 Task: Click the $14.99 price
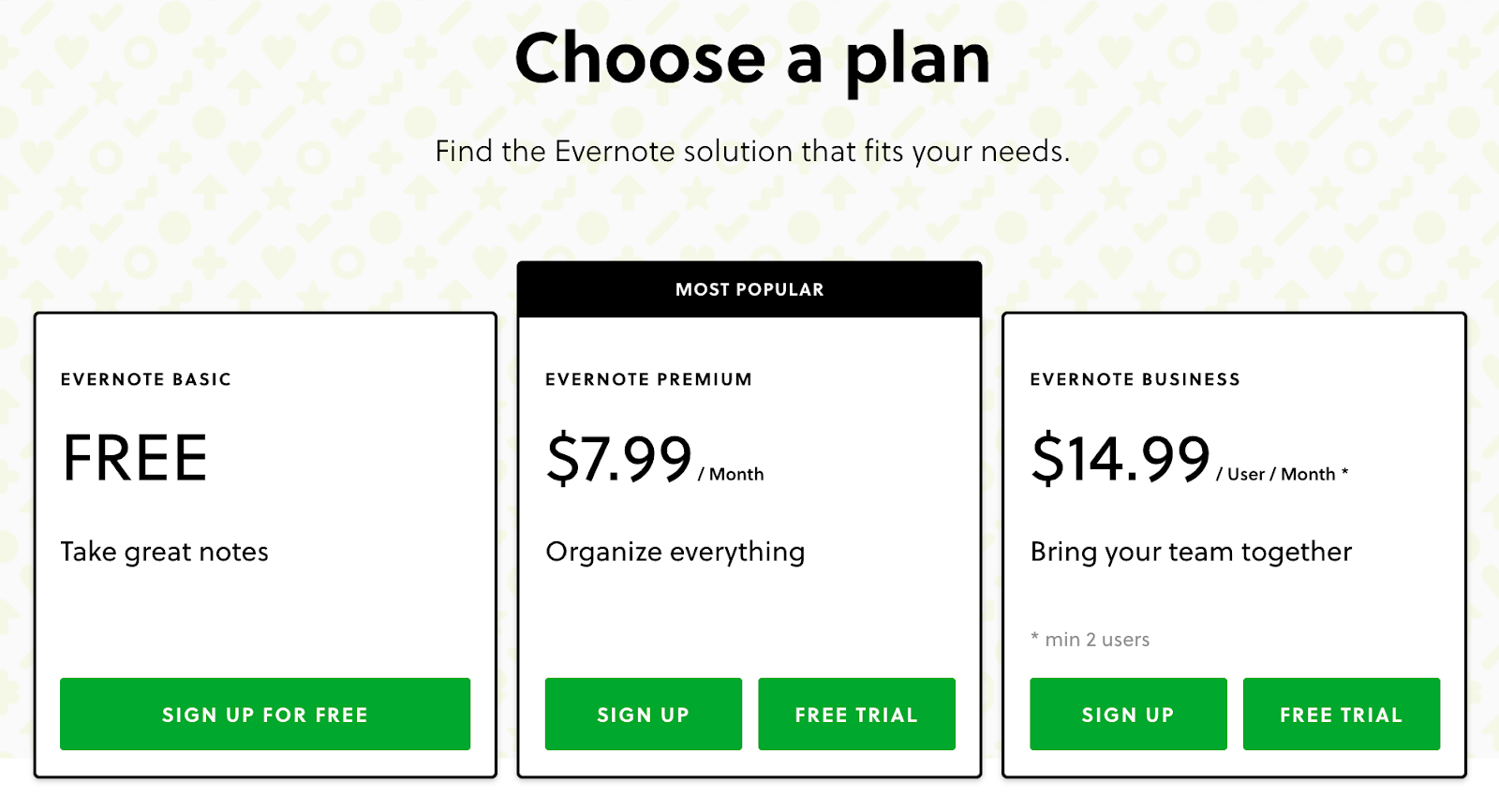(x=1121, y=459)
